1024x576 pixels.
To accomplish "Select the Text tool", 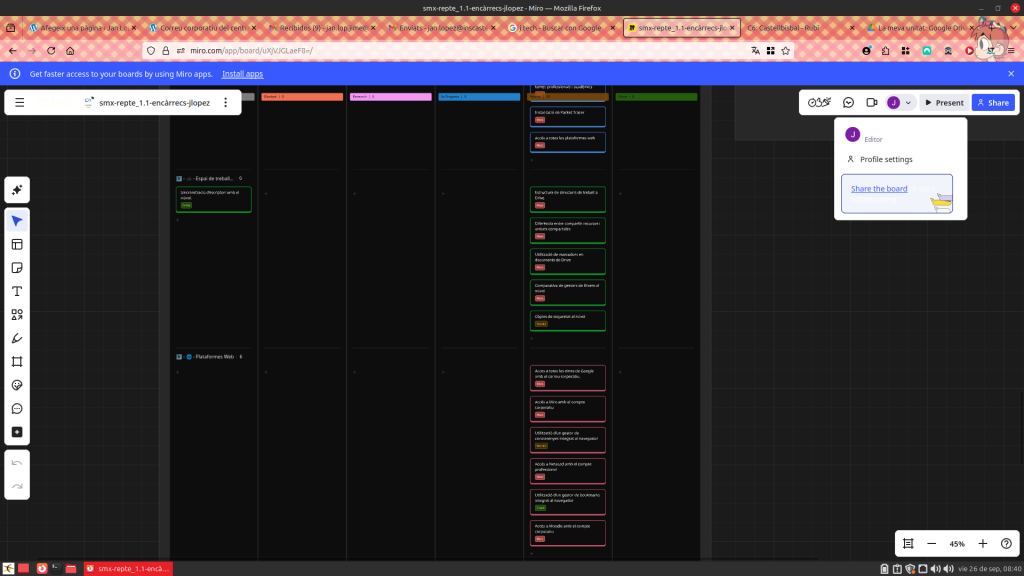I will tap(17, 291).
